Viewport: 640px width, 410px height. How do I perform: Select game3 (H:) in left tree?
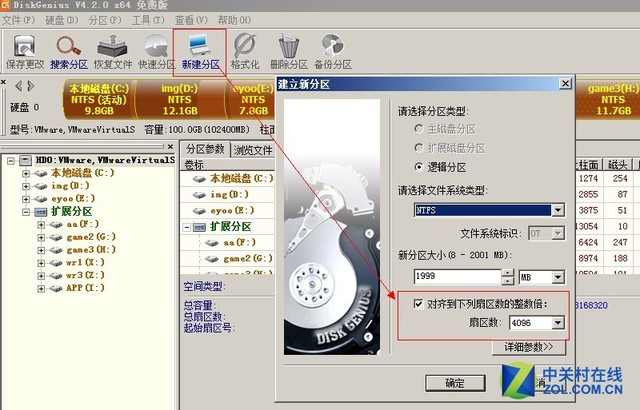tap(91, 250)
